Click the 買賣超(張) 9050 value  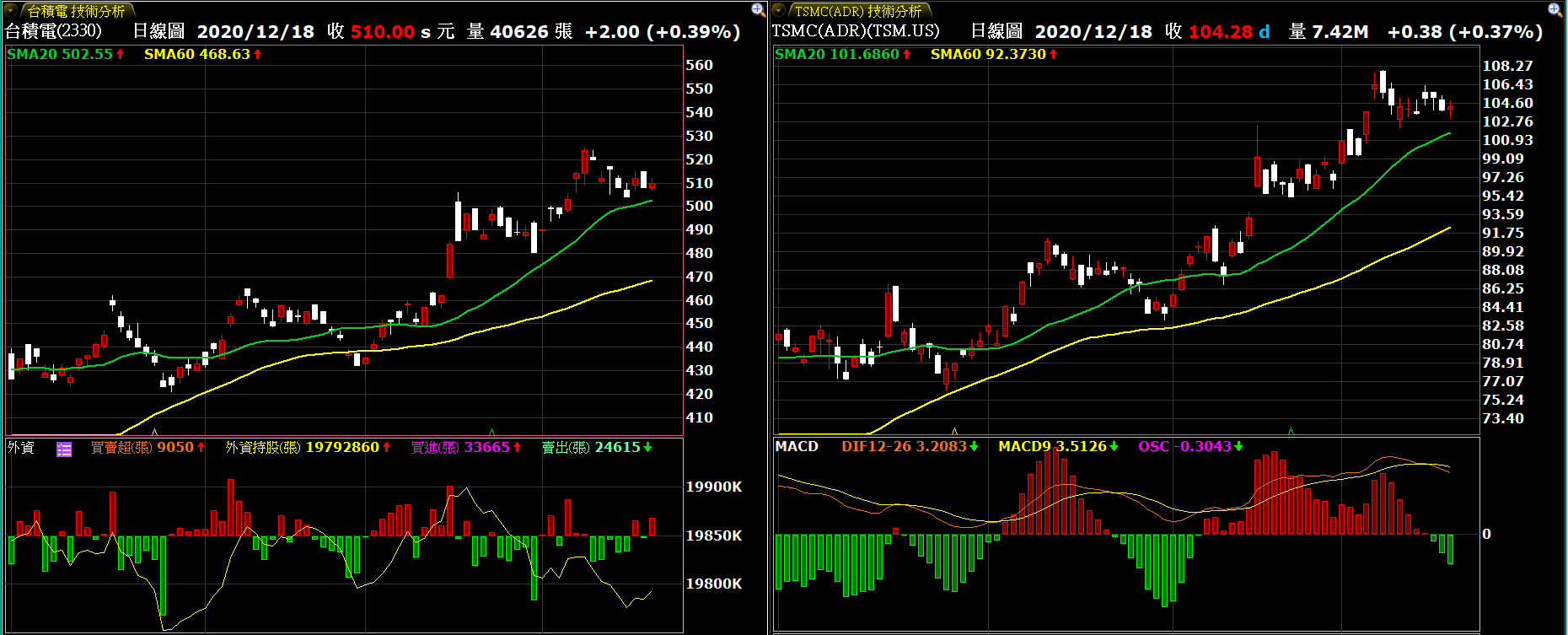click(148, 447)
